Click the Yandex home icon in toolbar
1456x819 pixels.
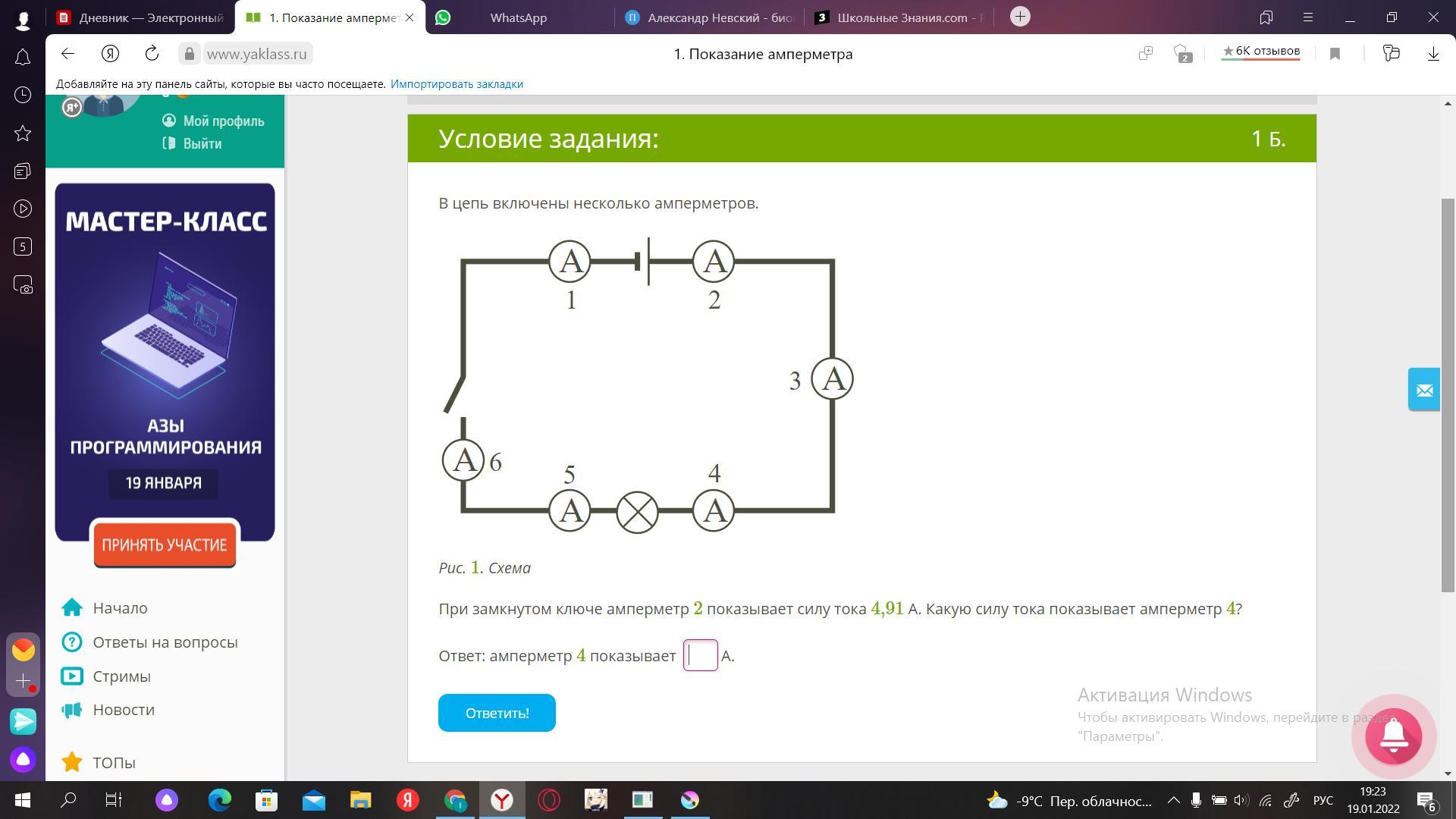coord(110,53)
